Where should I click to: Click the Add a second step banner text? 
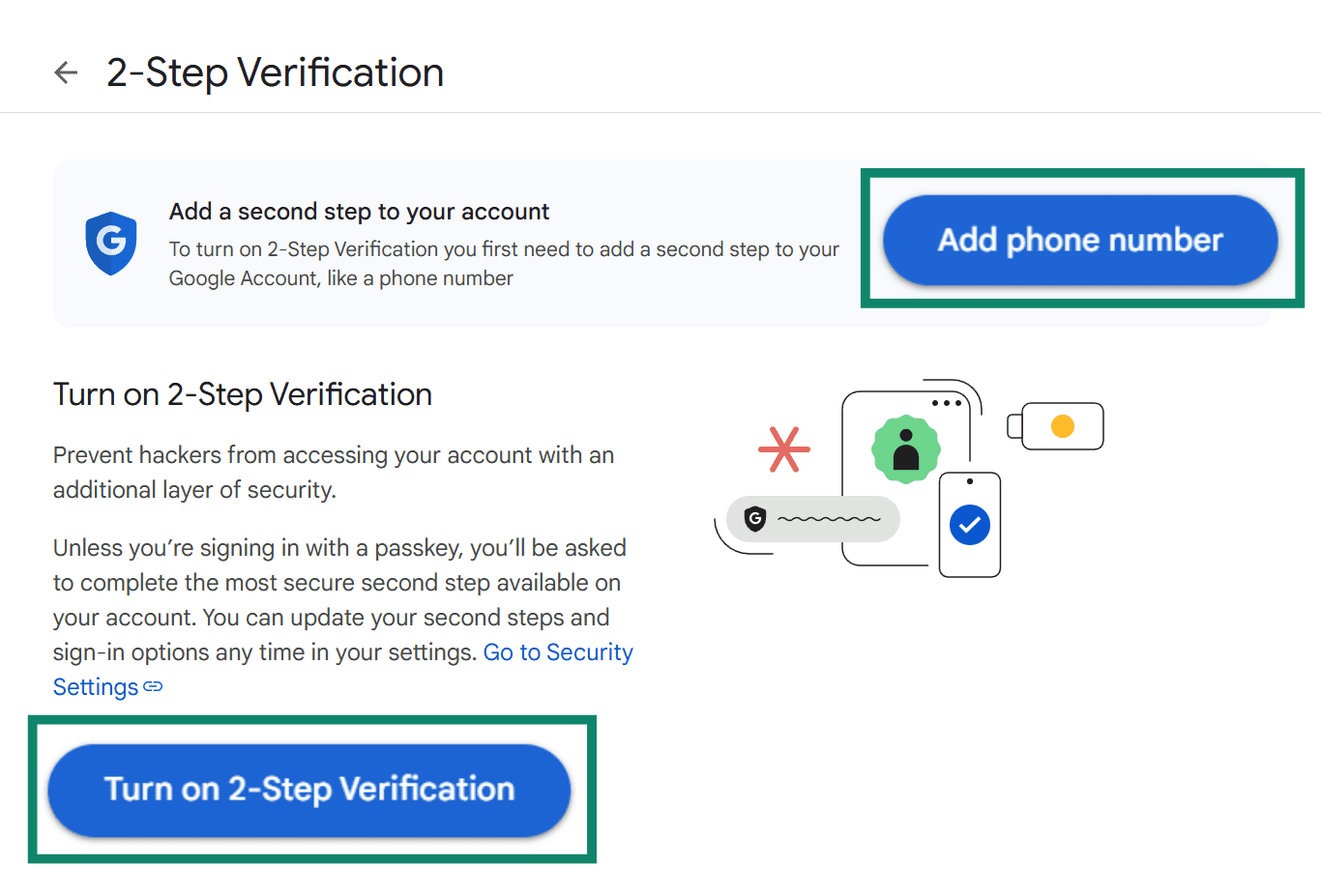(359, 211)
